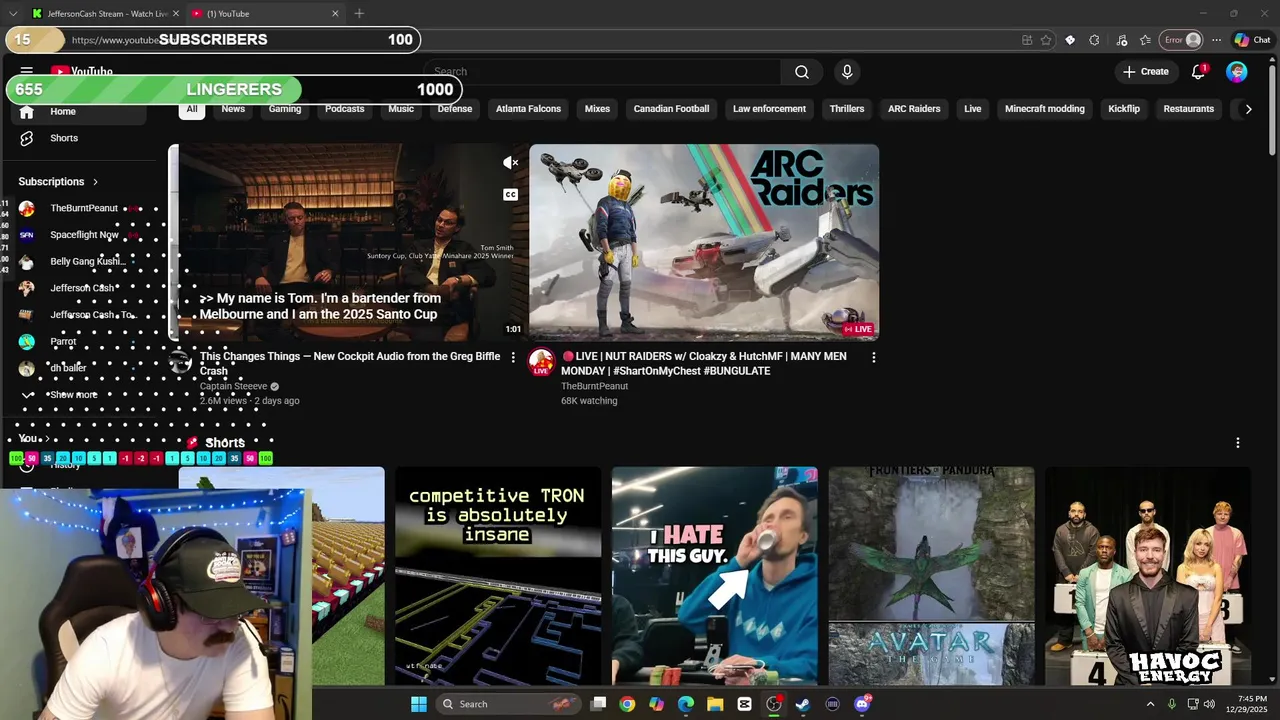Image resolution: width=1280 pixels, height=720 pixels.
Task: Click the diamond extension icon in toolbar
Action: pos(1070,40)
